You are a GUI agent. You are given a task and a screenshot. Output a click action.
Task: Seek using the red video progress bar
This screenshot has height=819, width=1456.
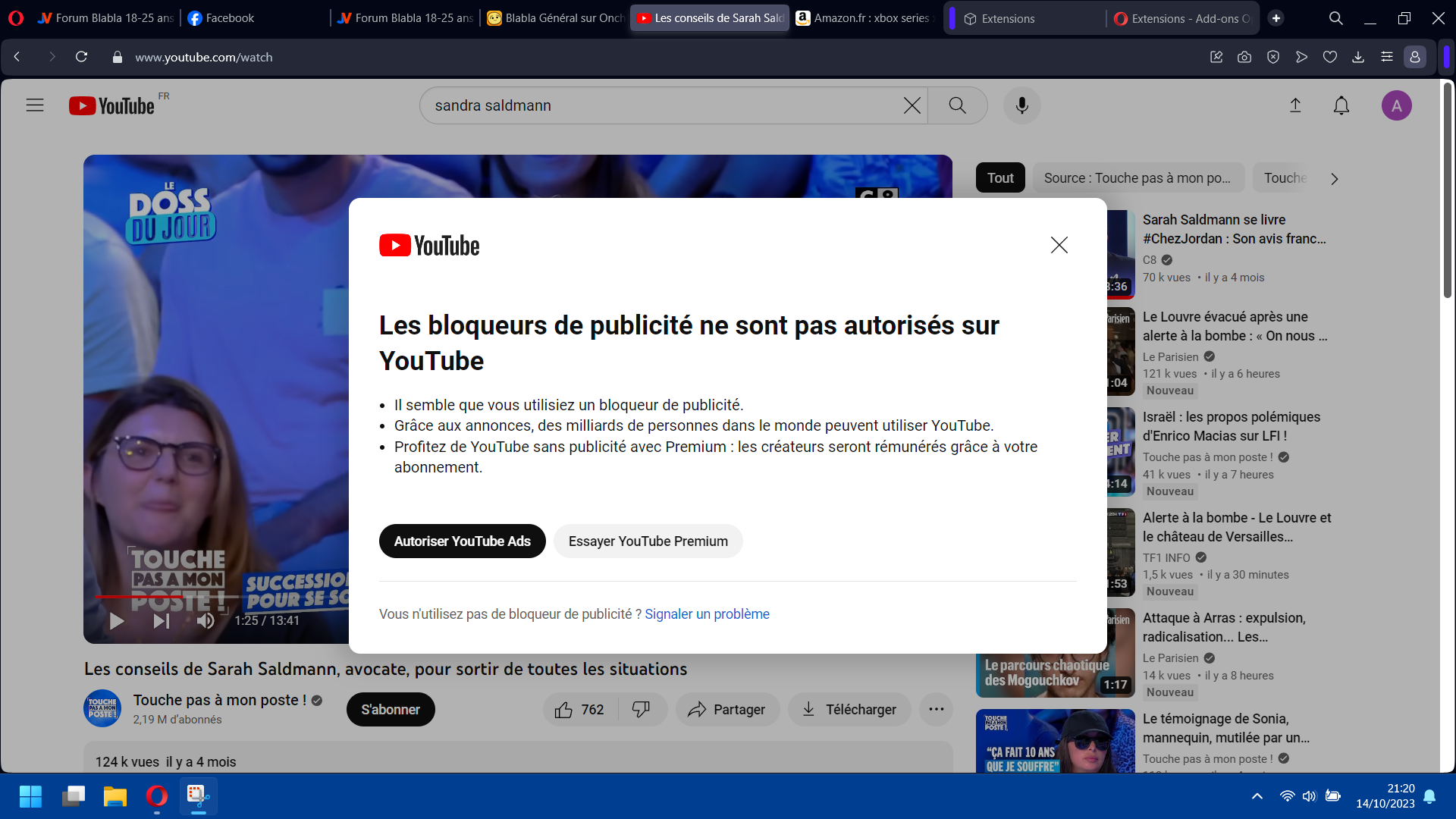pyautogui.click(x=220, y=597)
